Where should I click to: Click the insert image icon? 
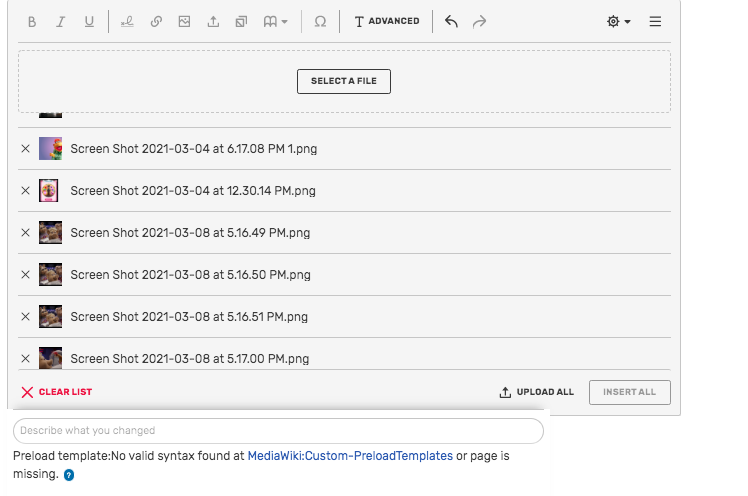coord(184,21)
